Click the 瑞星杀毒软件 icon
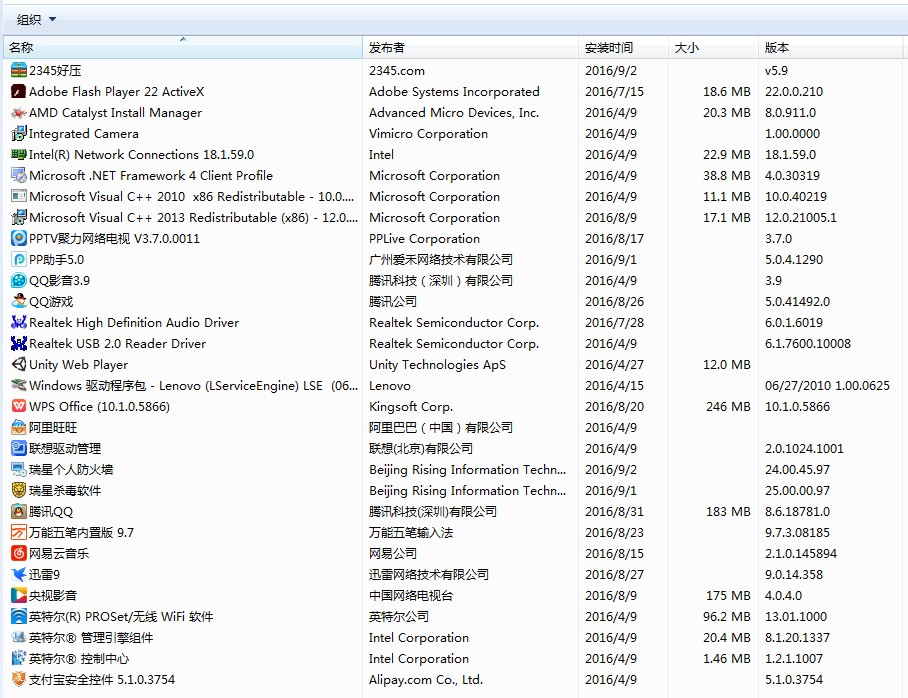This screenshot has width=908, height=698. click(x=19, y=490)
